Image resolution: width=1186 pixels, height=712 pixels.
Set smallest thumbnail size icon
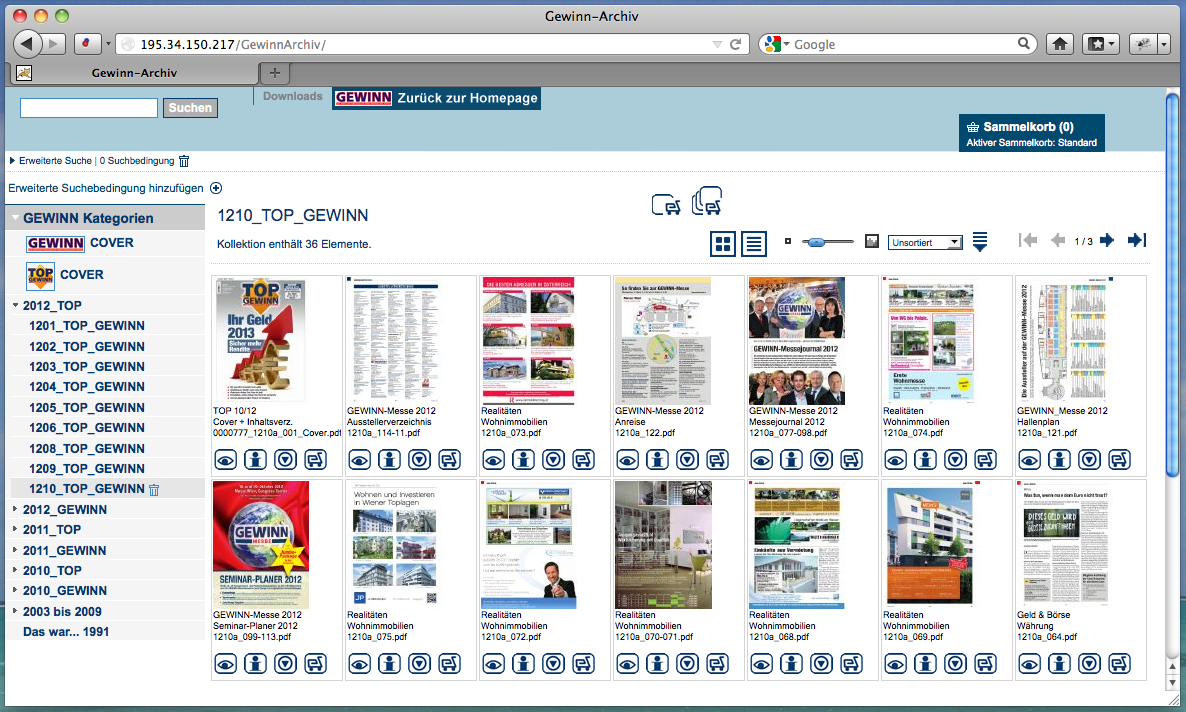787,241
